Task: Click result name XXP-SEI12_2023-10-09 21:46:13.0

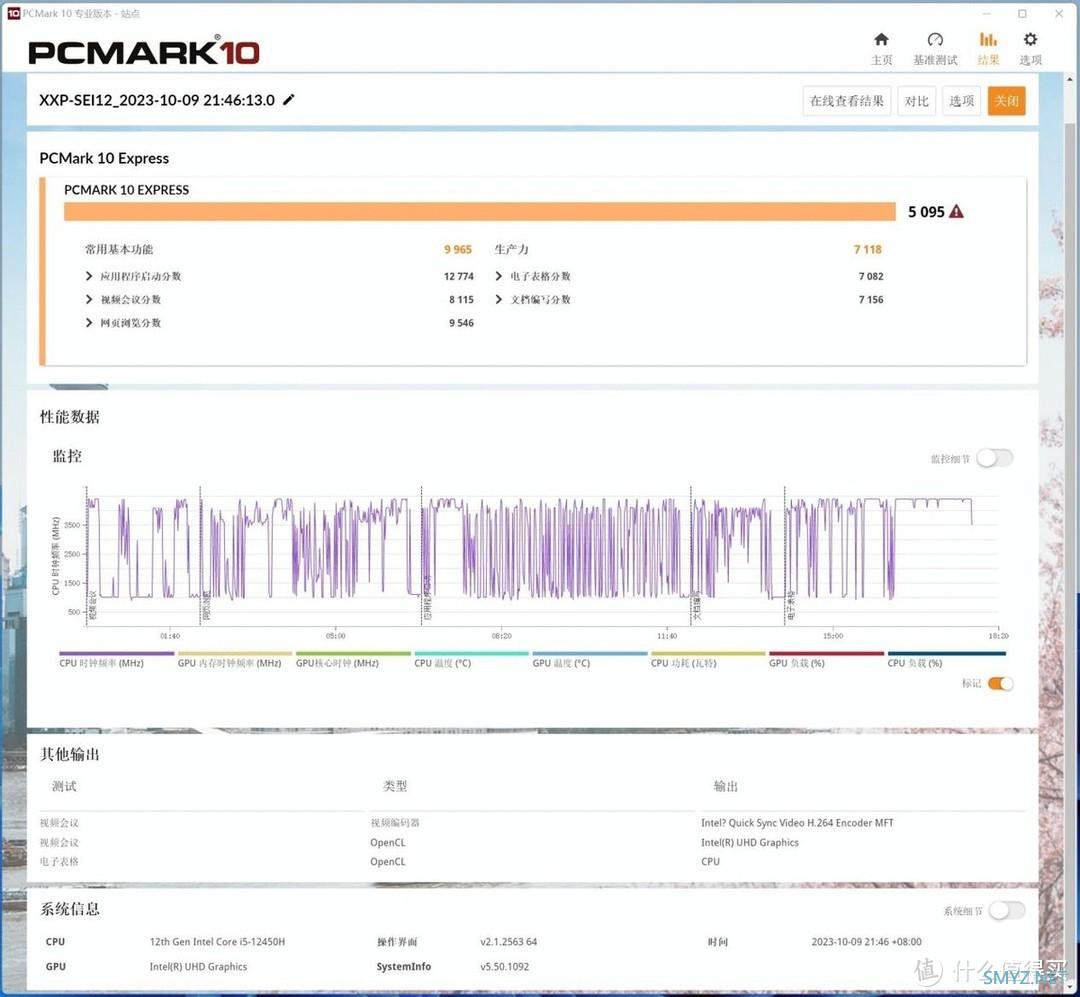Action: (x=157, y=100)
